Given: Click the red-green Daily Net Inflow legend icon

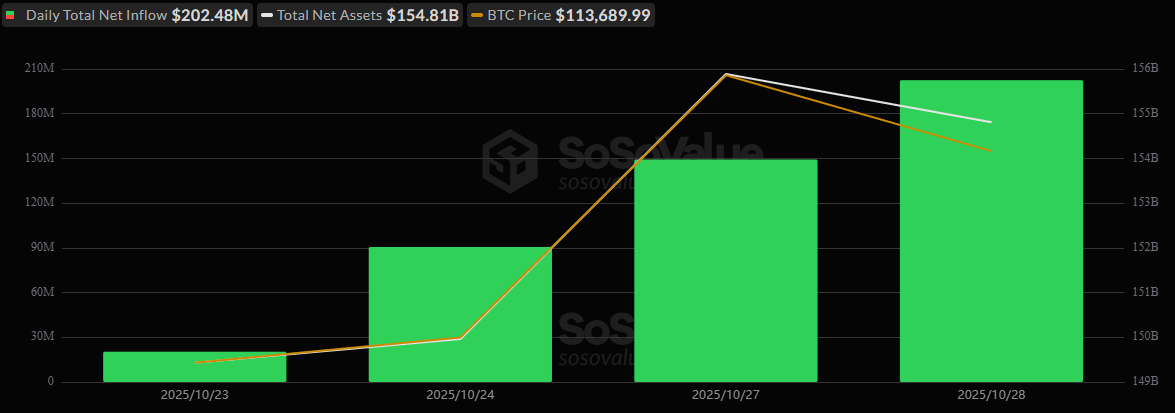Looking at the screenshot, I should (11, 16).
